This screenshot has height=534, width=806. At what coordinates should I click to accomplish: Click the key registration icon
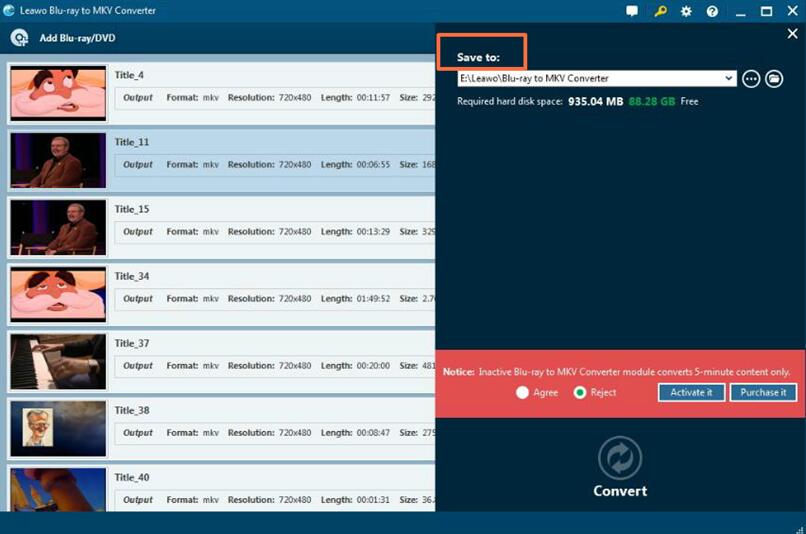pos(660,11)
